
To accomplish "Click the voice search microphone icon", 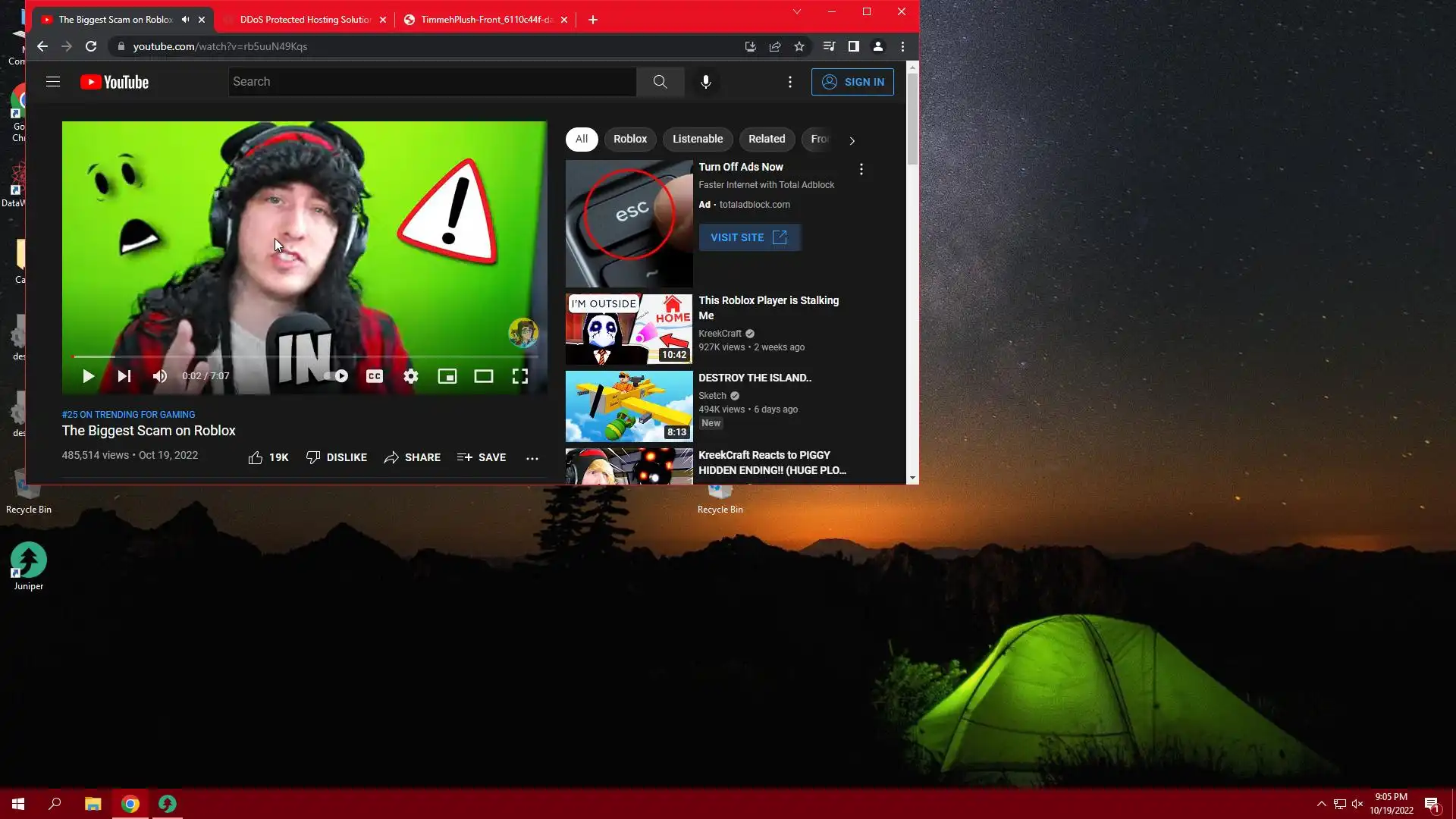I will click(x=705, y=82).
